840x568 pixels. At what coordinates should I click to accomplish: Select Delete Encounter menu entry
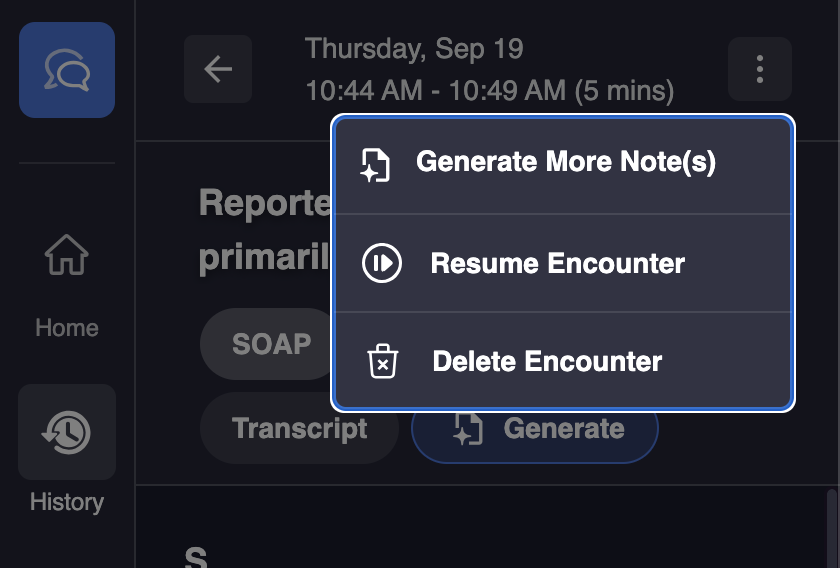[547, 361]
